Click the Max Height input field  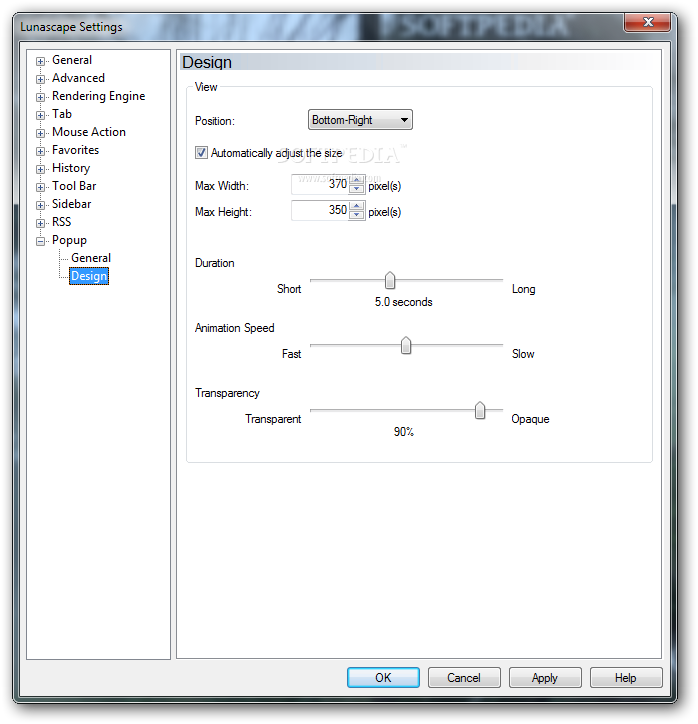[319, 211]
